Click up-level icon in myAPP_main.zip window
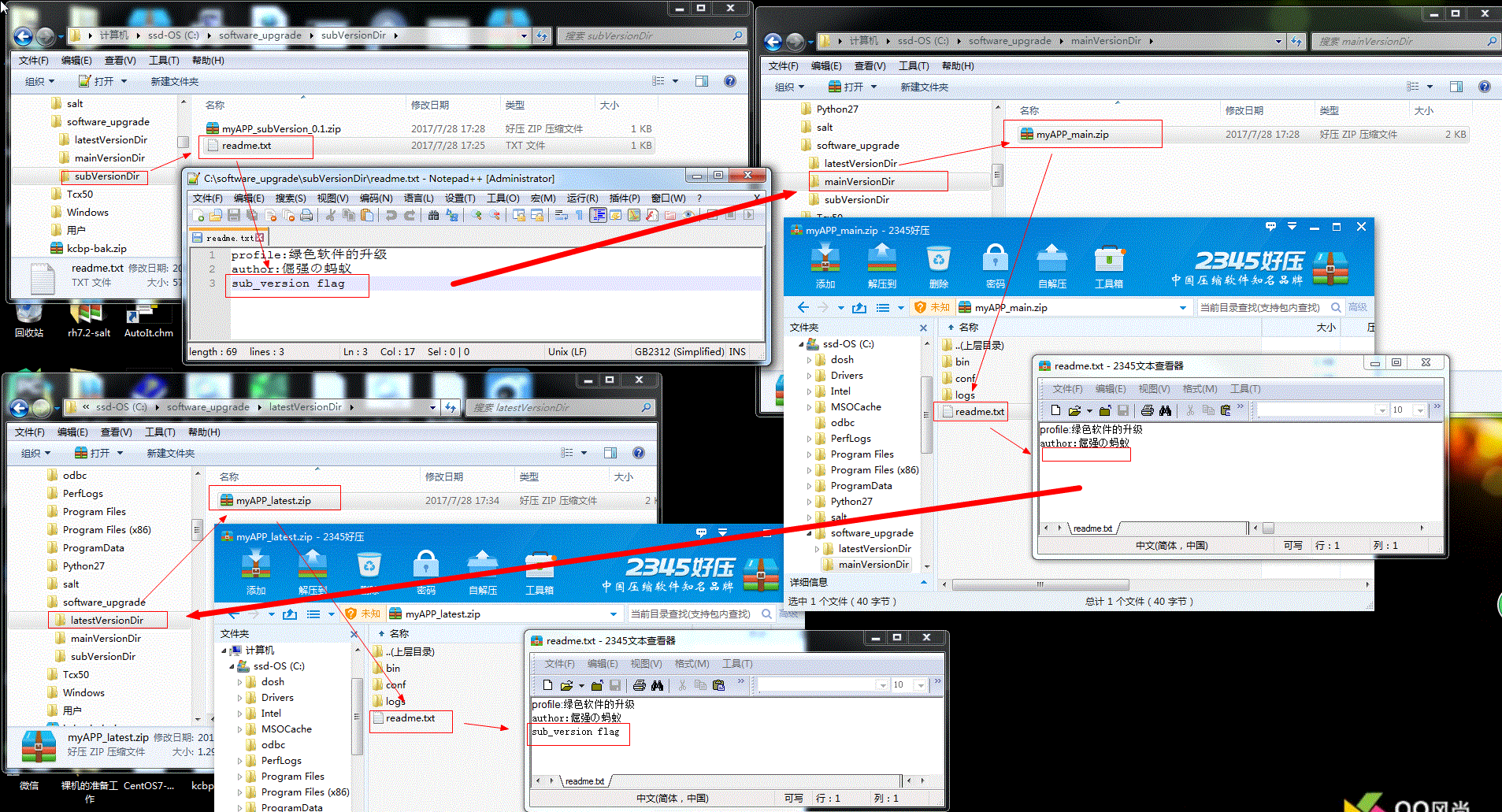This screenshot has height=812, width=1502. tap(859, 307)
